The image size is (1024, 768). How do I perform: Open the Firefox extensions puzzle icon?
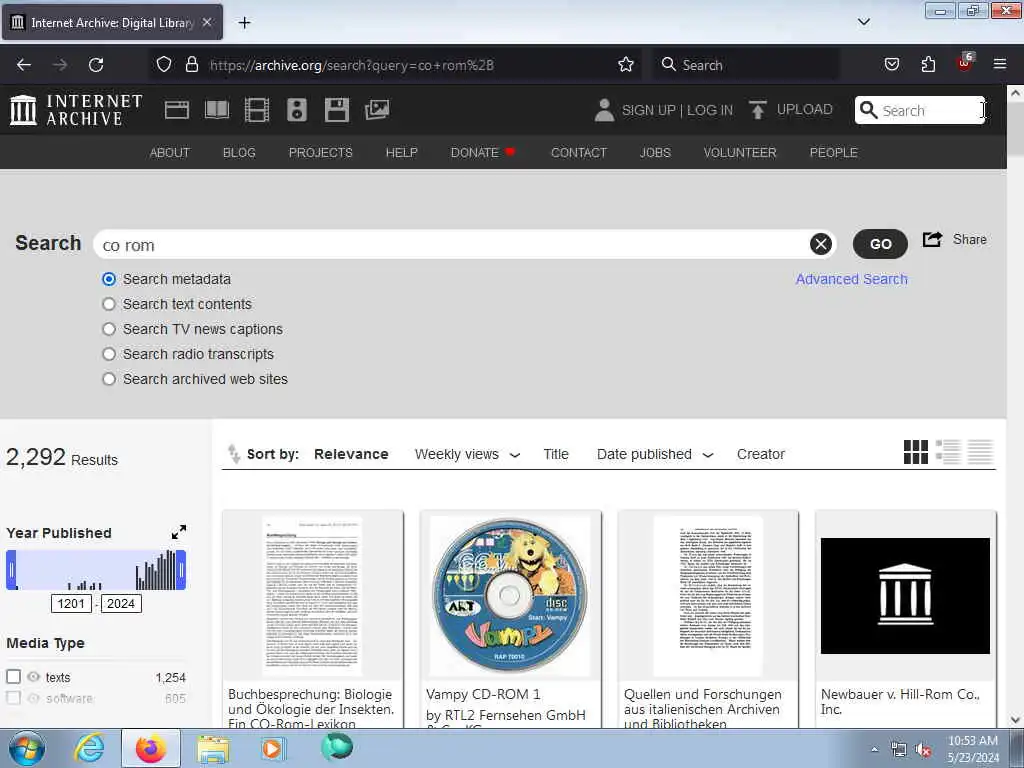pos(928,65)
